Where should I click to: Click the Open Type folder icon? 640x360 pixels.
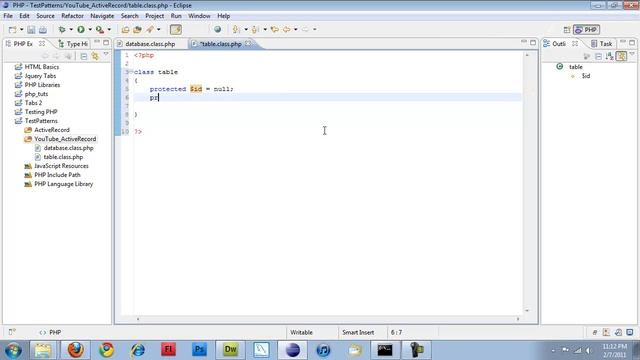125,29
